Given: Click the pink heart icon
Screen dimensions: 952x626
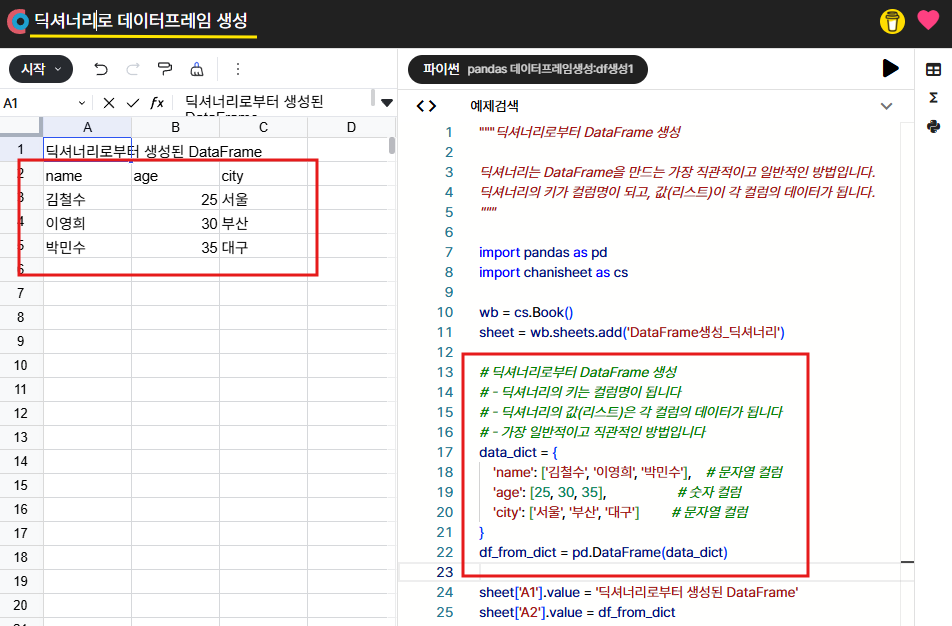Looking at the screenshot, I should click(x=928, y=20).
